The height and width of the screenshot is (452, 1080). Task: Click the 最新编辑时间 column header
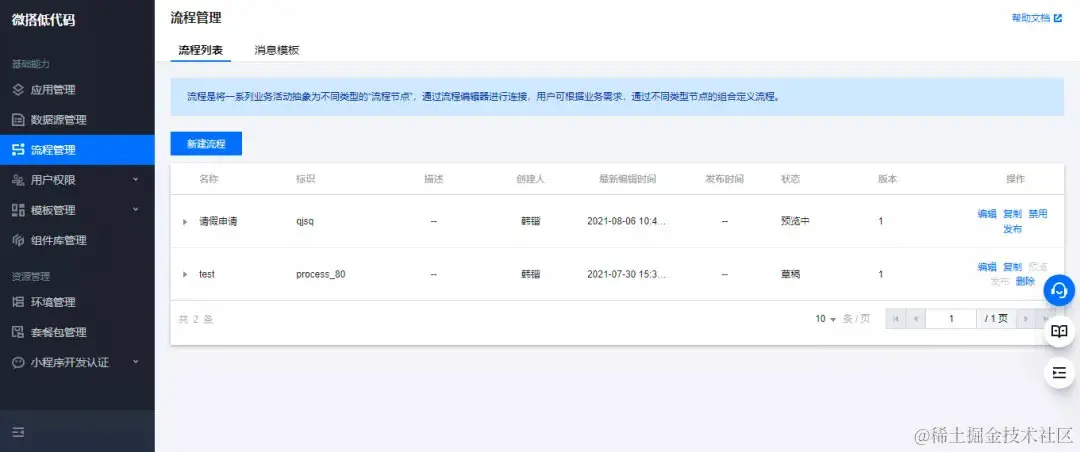627,179
